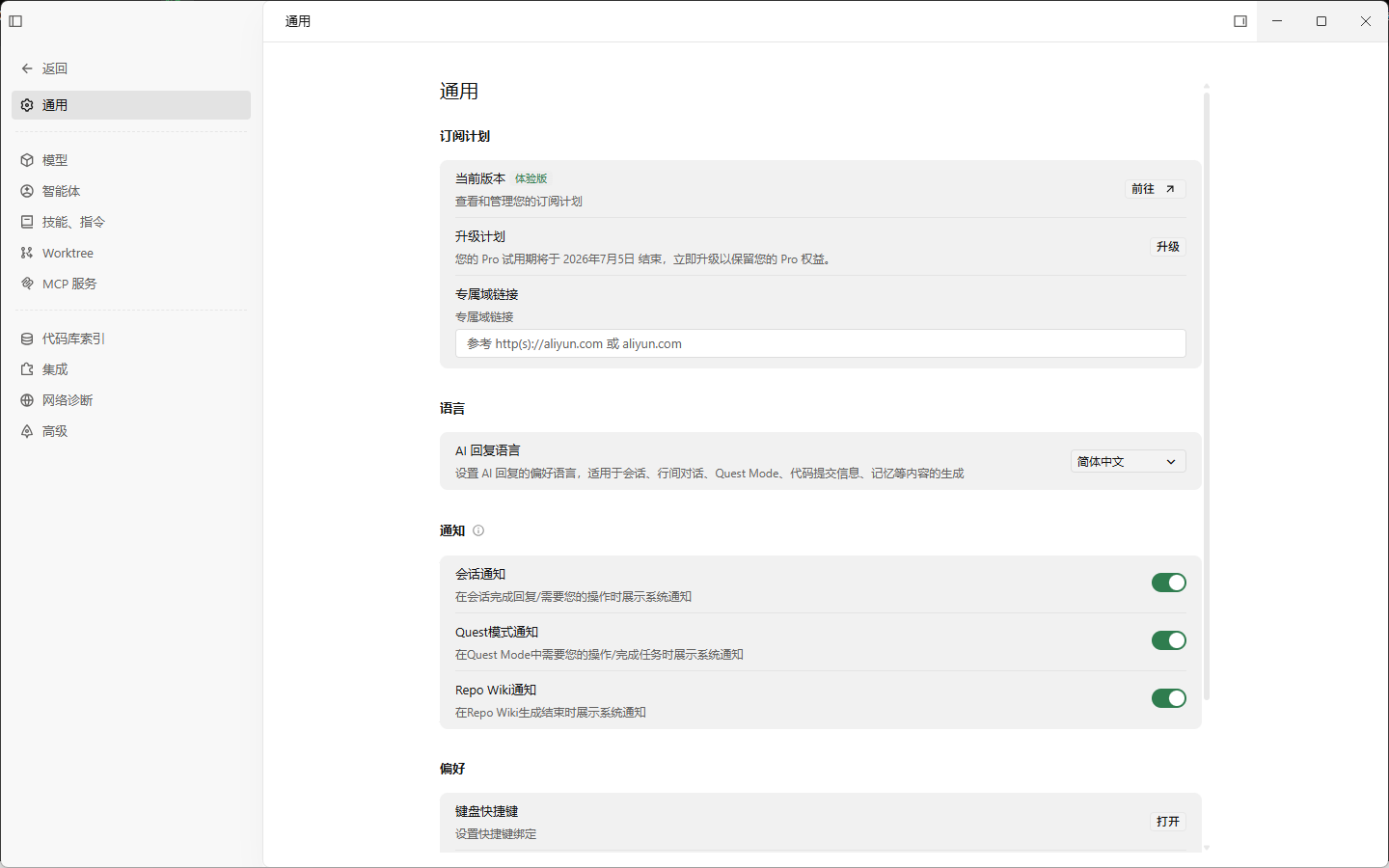Select MCP 服务 in the sidebar

(x=131, y=284)
